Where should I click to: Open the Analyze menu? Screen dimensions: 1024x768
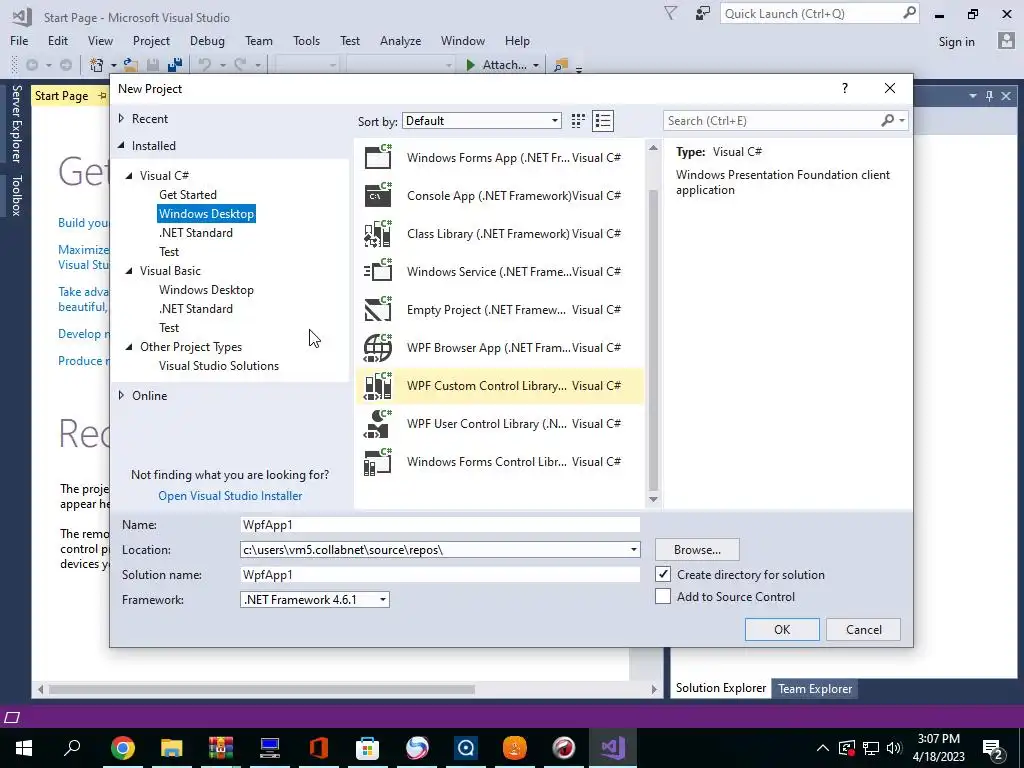400,40
